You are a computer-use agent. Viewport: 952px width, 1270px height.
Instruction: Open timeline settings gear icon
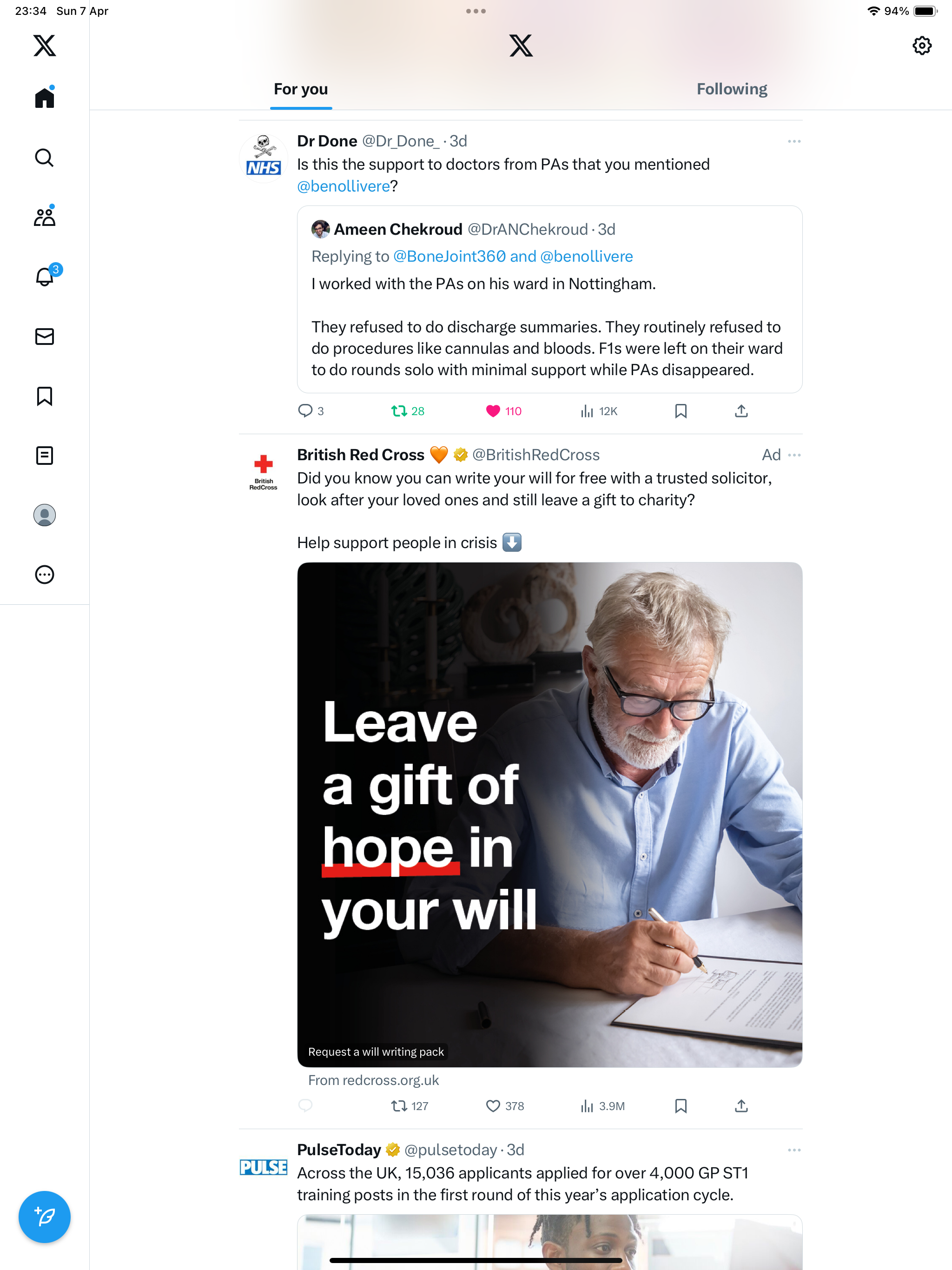922,46
